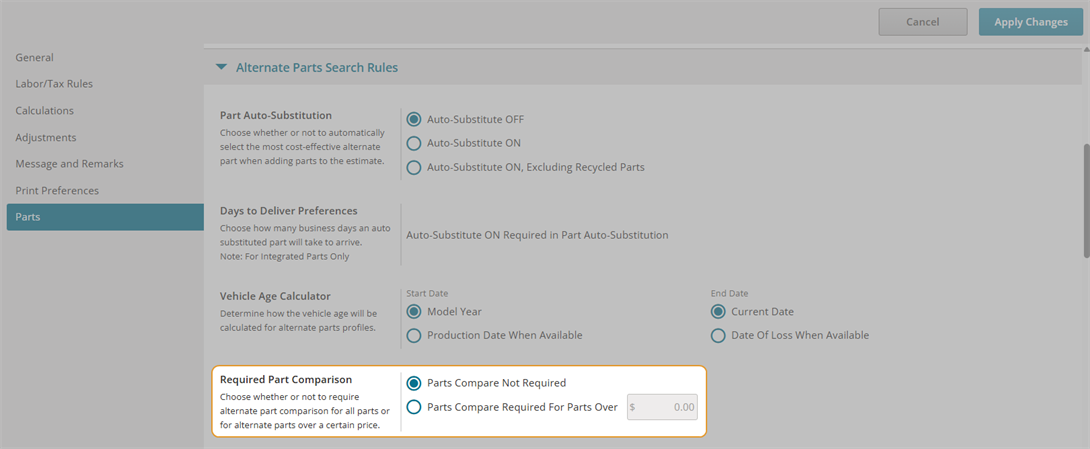
Task: Select Production Date When Available
Action: (414, 336)
